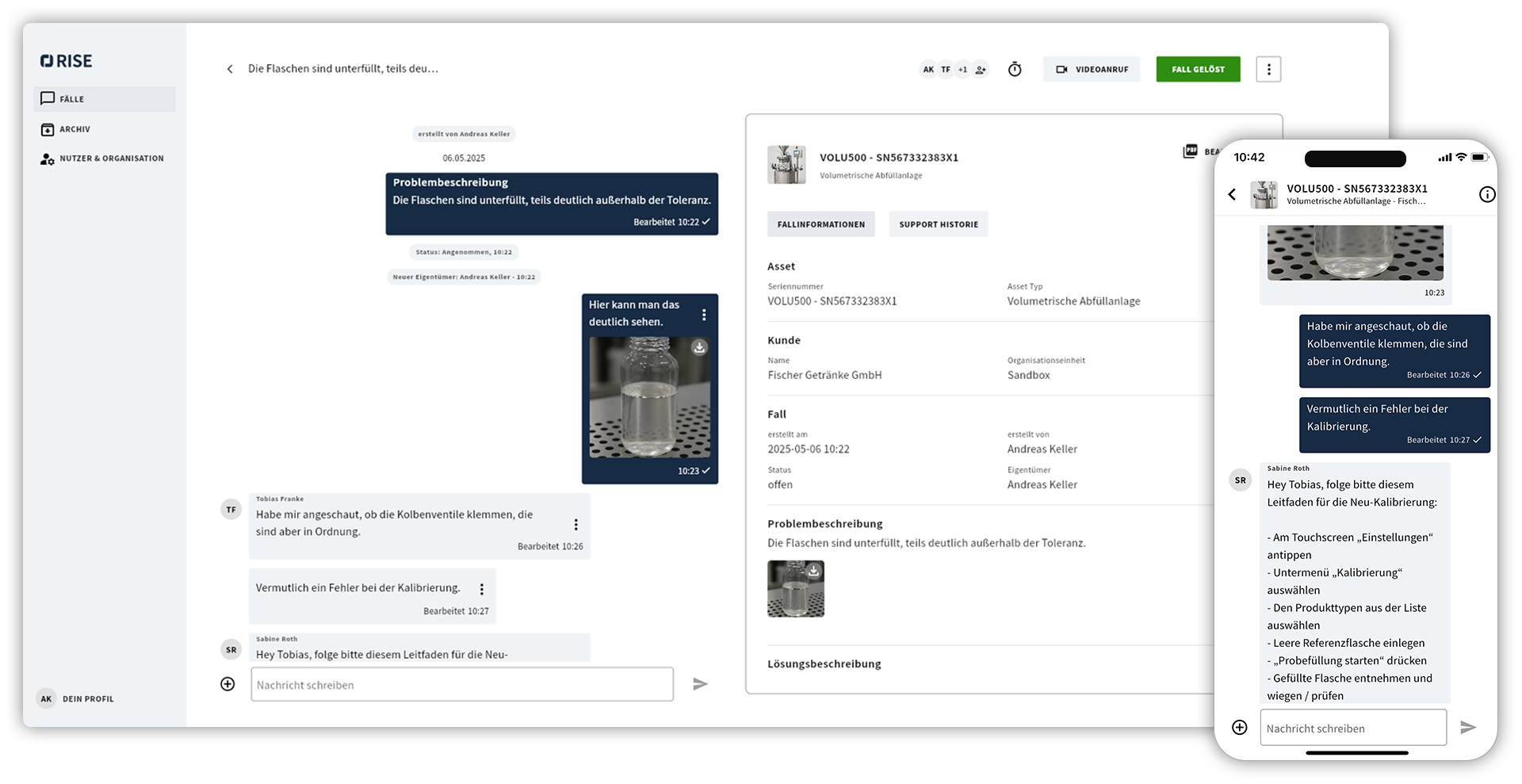Click the add participant icon
The image size is (1522, 784).
click(981, 70)
